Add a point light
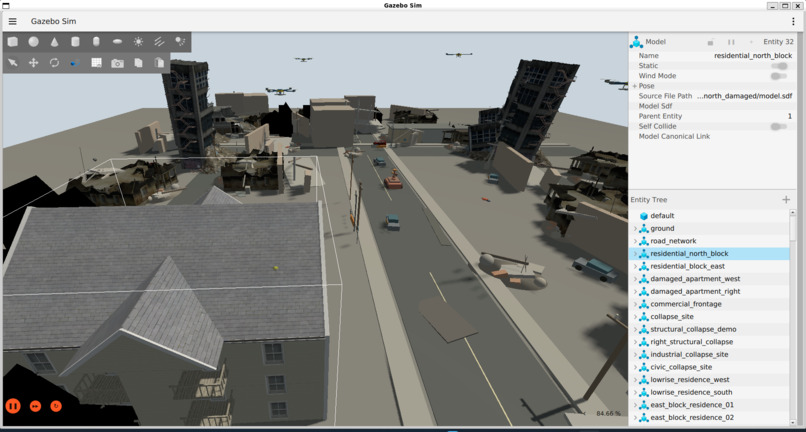Viewport: 806px width, 432px height. pos(138,42)
